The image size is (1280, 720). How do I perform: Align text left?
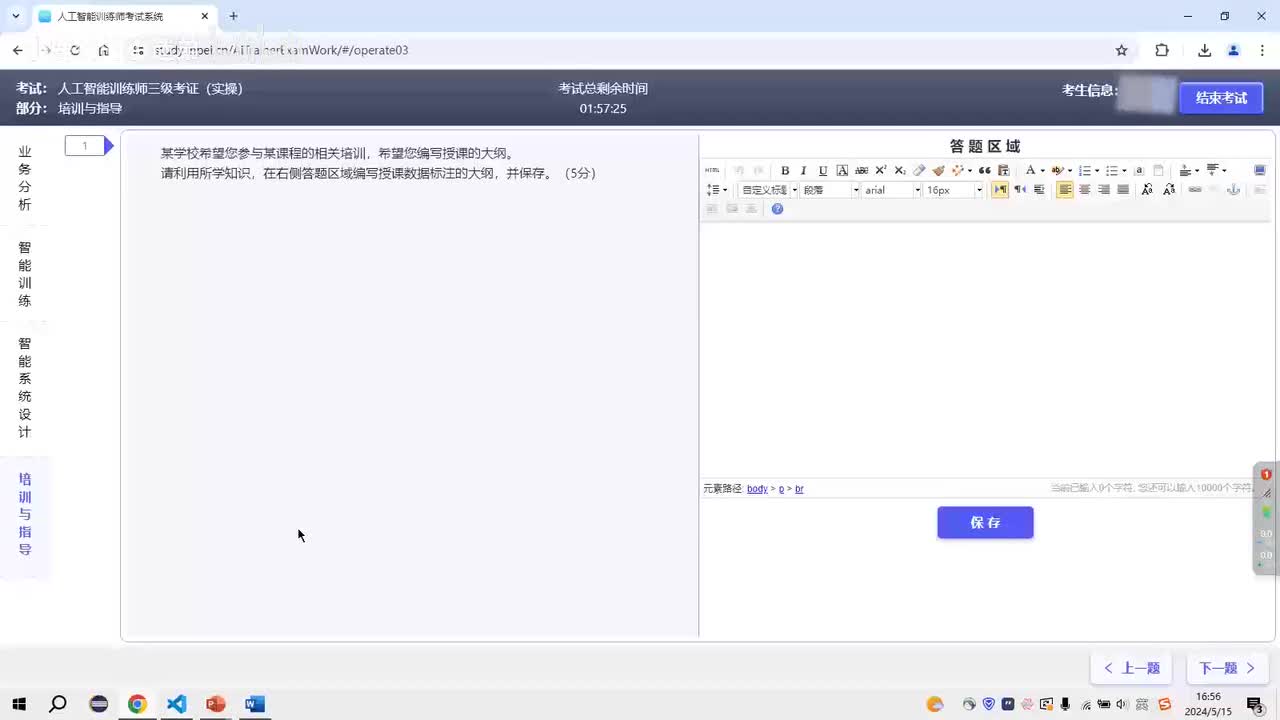(x=1065, y=189)
